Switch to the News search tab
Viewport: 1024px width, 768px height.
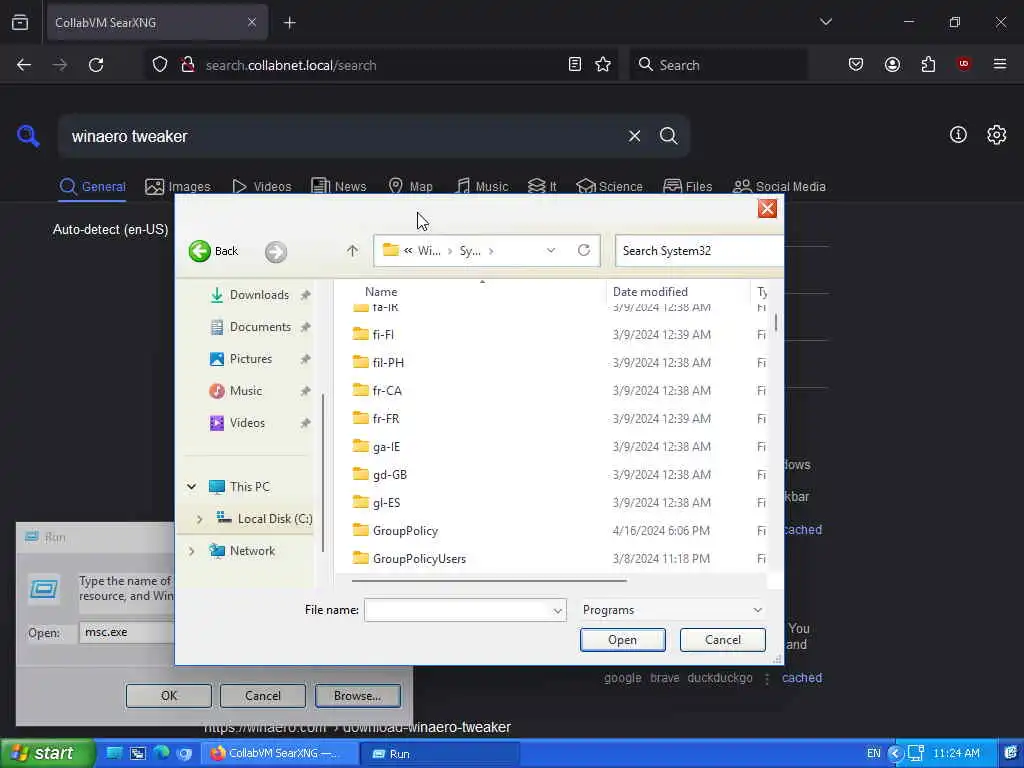coord(338,186)
